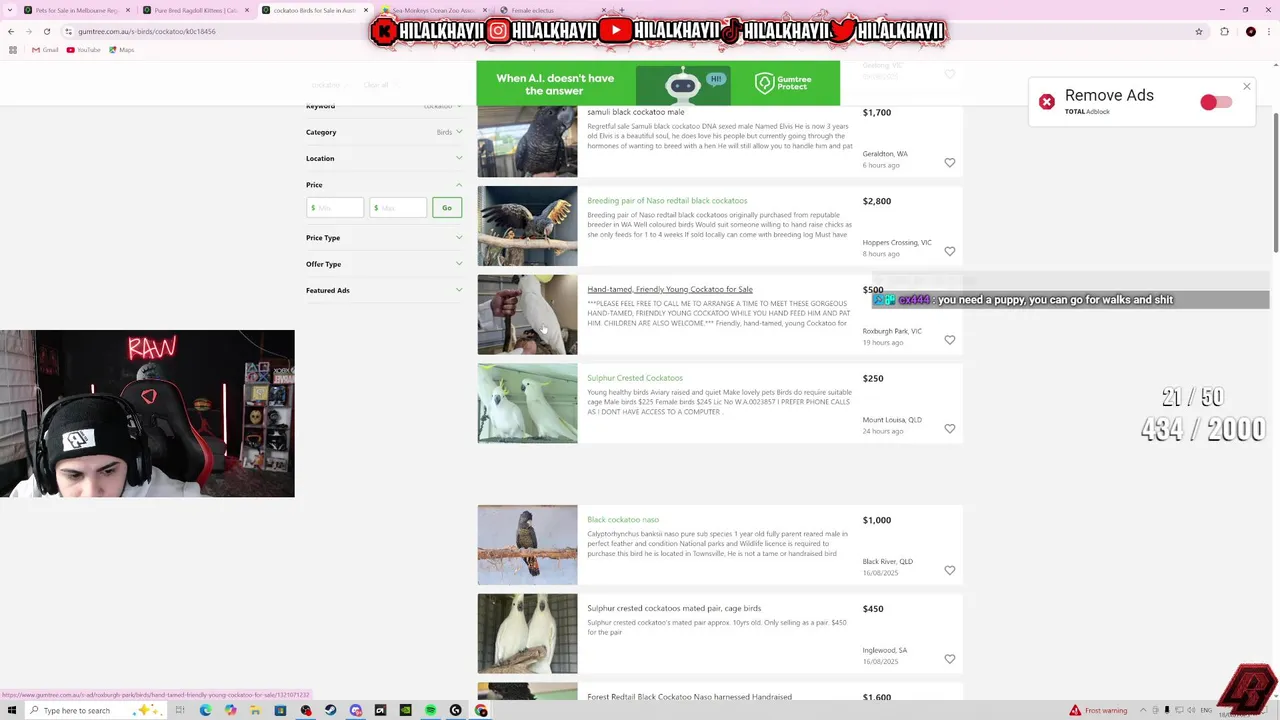Viewport: 1280px width, 720px height.
Task: Open the black cockatoo on perch thumbnail
Action: click(x=527, y=545)
